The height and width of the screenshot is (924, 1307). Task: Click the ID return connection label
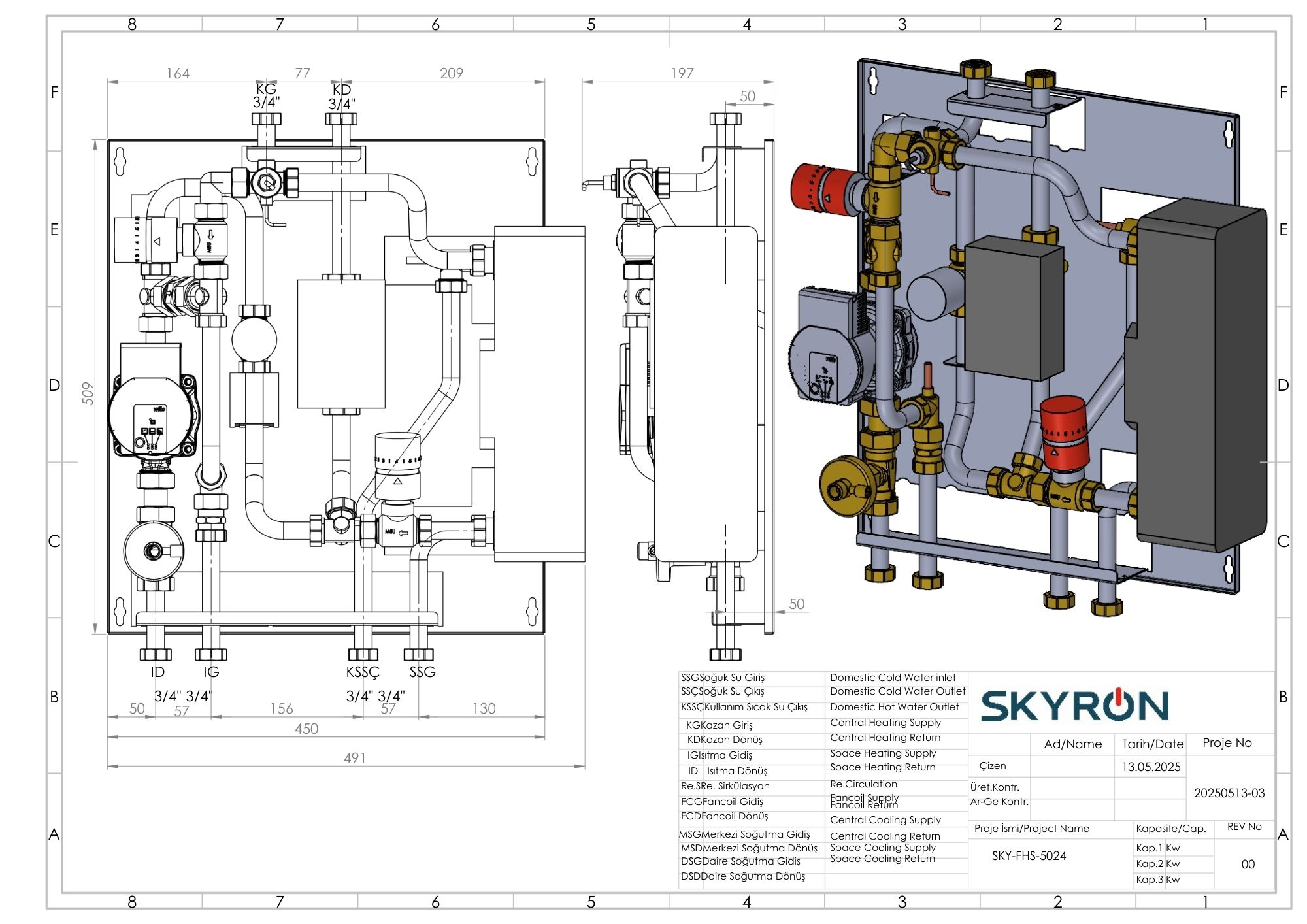[157, 672]
